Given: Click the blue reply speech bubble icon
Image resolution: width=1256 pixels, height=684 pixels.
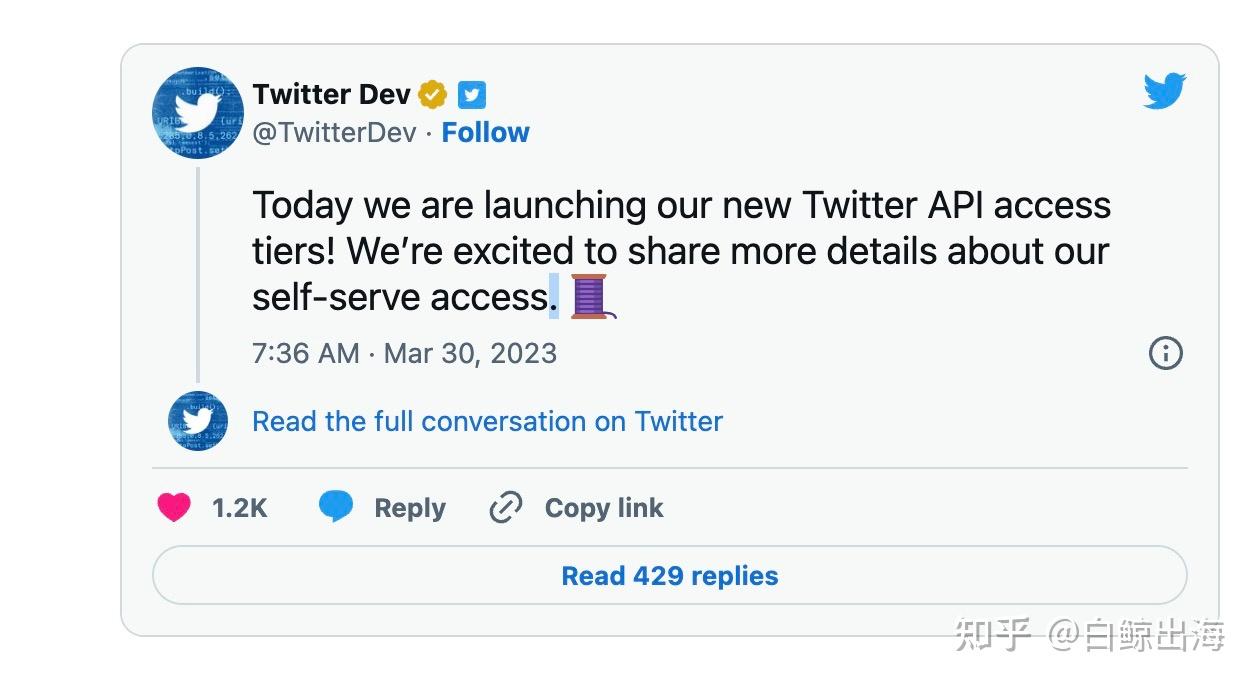Looking at the screenshot, I should coord(336,507).
